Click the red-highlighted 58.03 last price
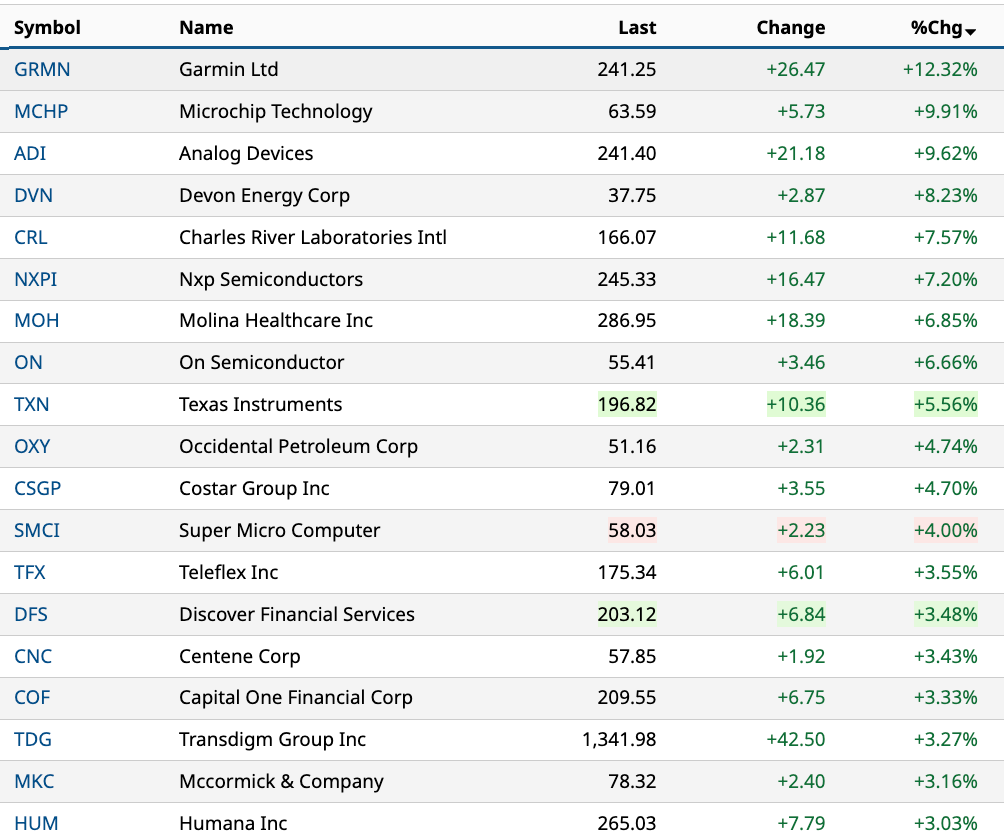 pyautogui.click(x=632, y=530)
